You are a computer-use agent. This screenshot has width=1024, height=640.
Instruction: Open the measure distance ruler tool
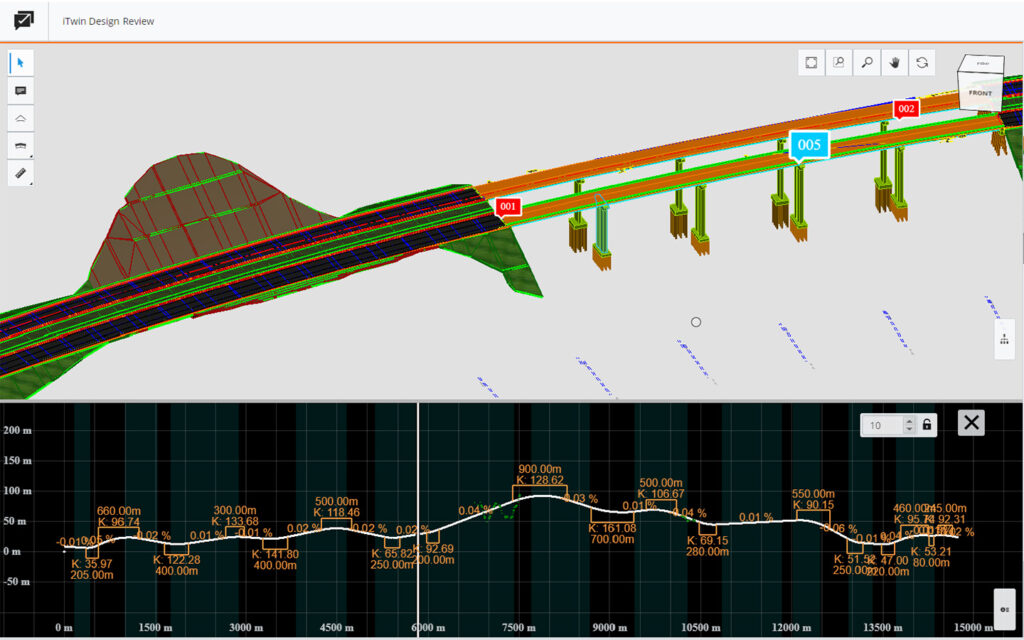(21, 174)
